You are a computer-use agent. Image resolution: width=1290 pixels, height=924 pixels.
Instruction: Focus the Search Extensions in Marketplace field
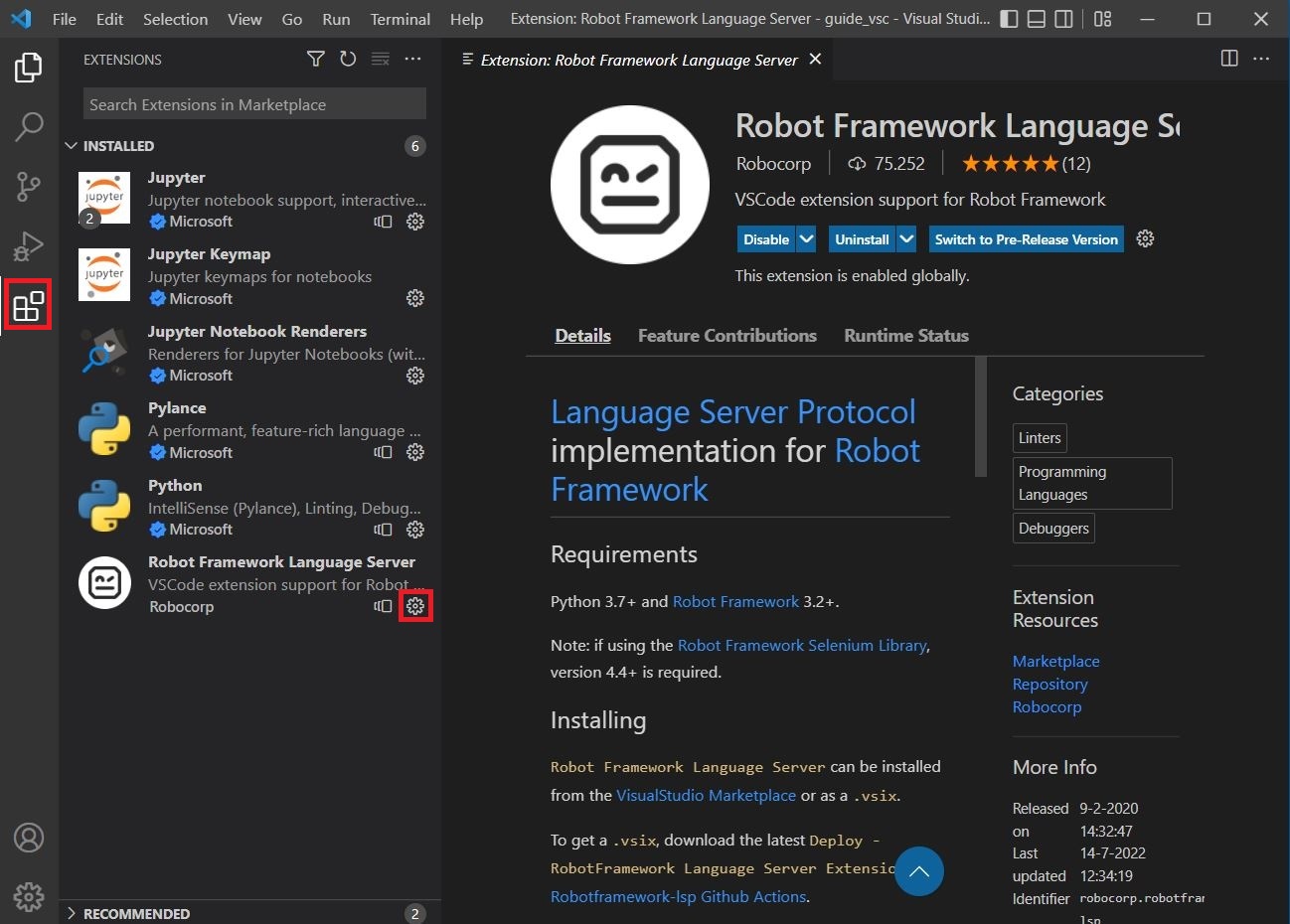click(254, 104)
